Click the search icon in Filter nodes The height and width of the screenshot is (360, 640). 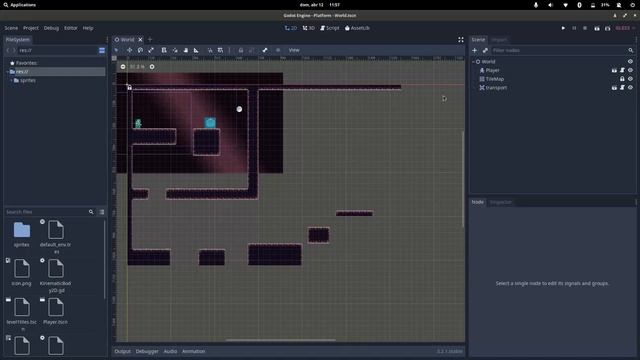click(631, 50)
